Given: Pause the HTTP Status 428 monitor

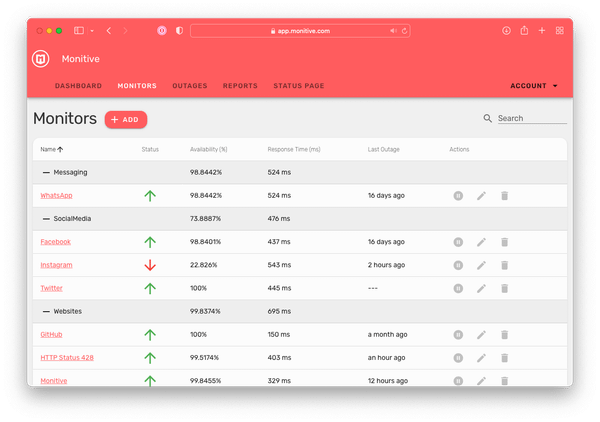Looking at the screenshot, I should tap(458, 358).
